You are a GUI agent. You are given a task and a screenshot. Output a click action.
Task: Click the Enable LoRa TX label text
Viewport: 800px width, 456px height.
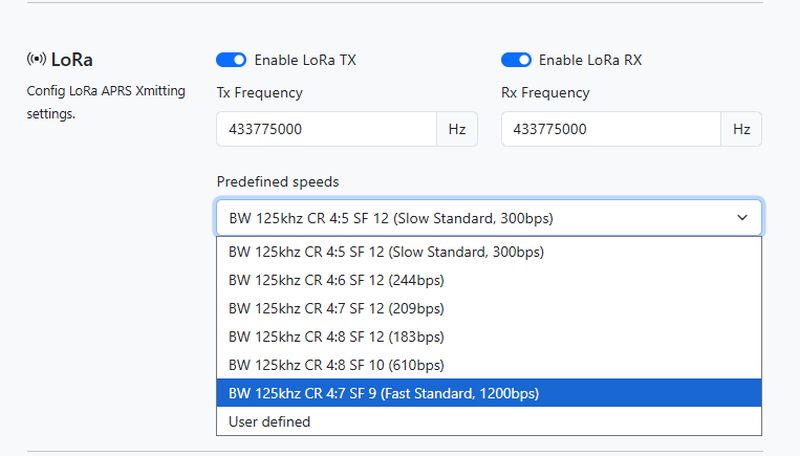coord(305,60)
